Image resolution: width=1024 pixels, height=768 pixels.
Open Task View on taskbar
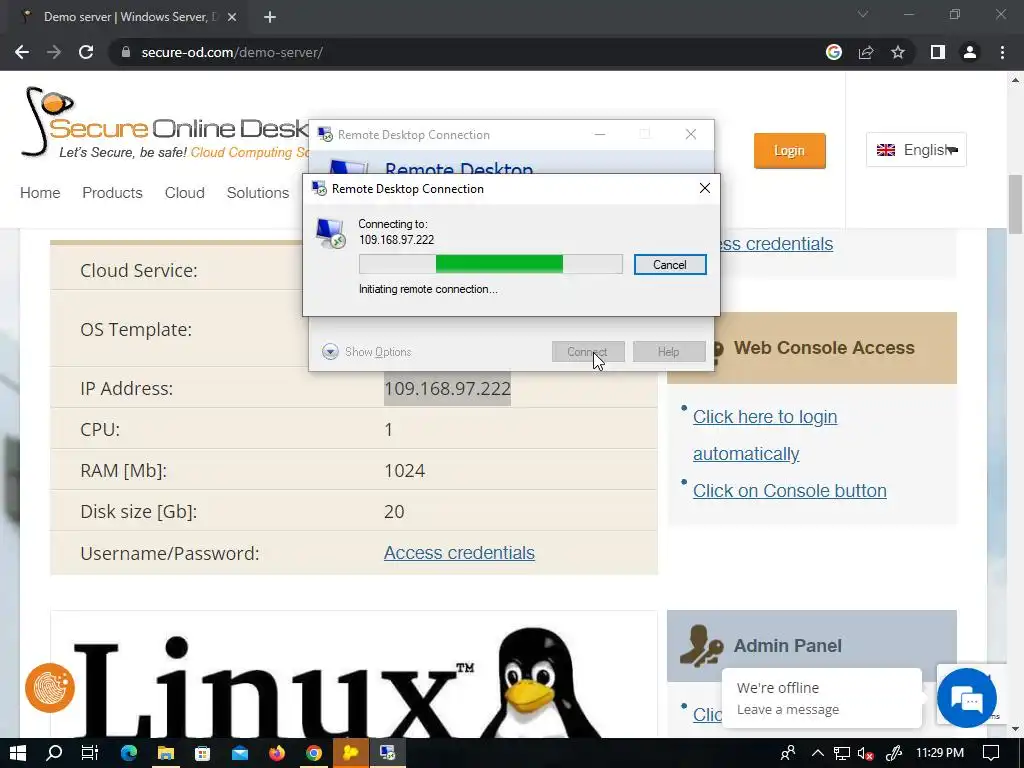tap(90, 753)
